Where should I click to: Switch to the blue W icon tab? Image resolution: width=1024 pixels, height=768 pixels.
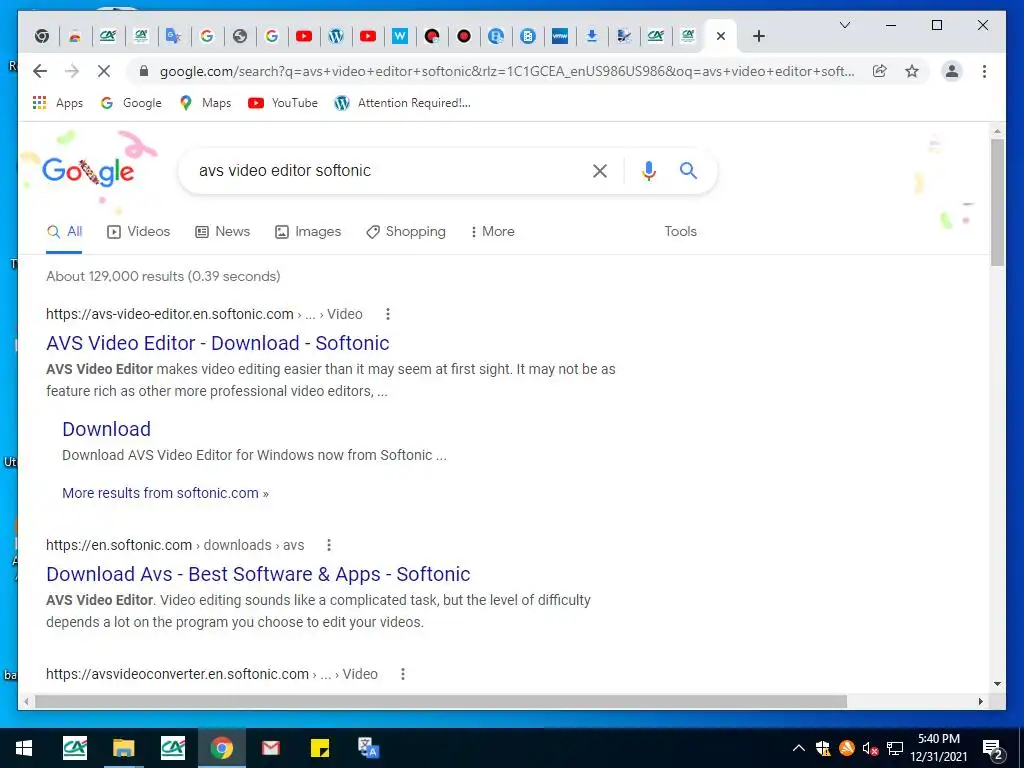pyautogui.click(x=400, y=37)
